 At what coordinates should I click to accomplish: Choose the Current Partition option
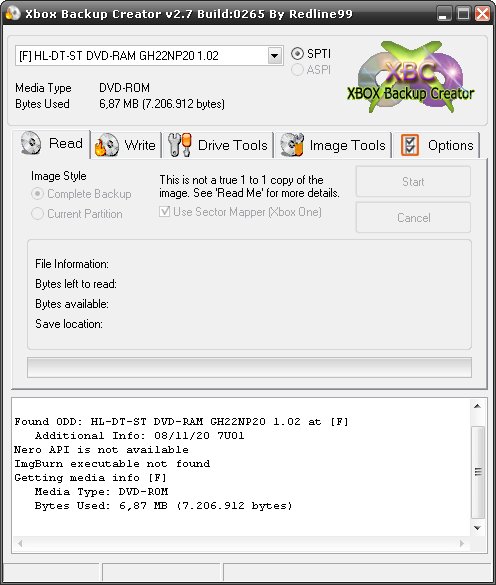(37, 214)
